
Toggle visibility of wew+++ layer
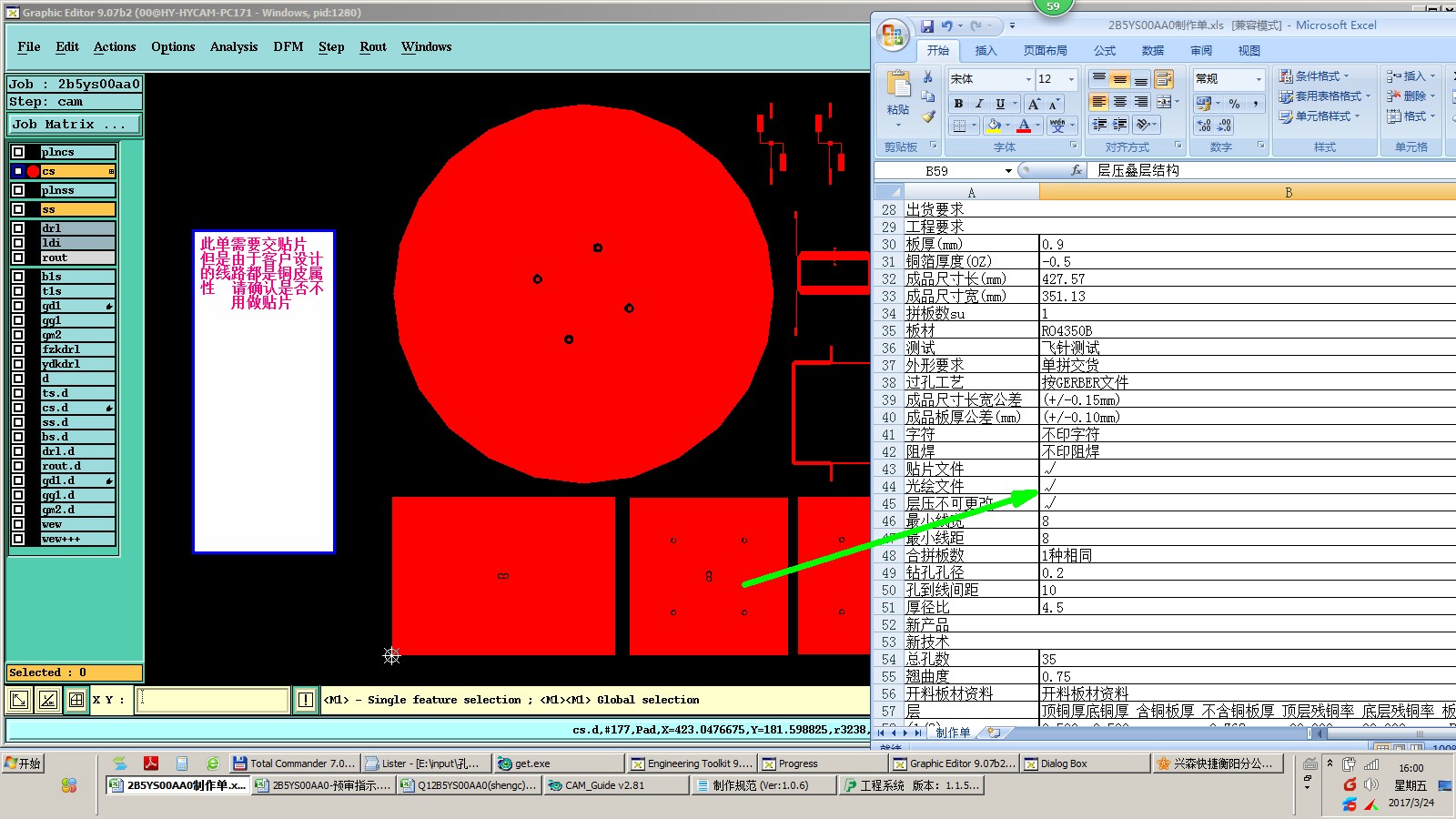pyautogui.click(x=18, y=539)
